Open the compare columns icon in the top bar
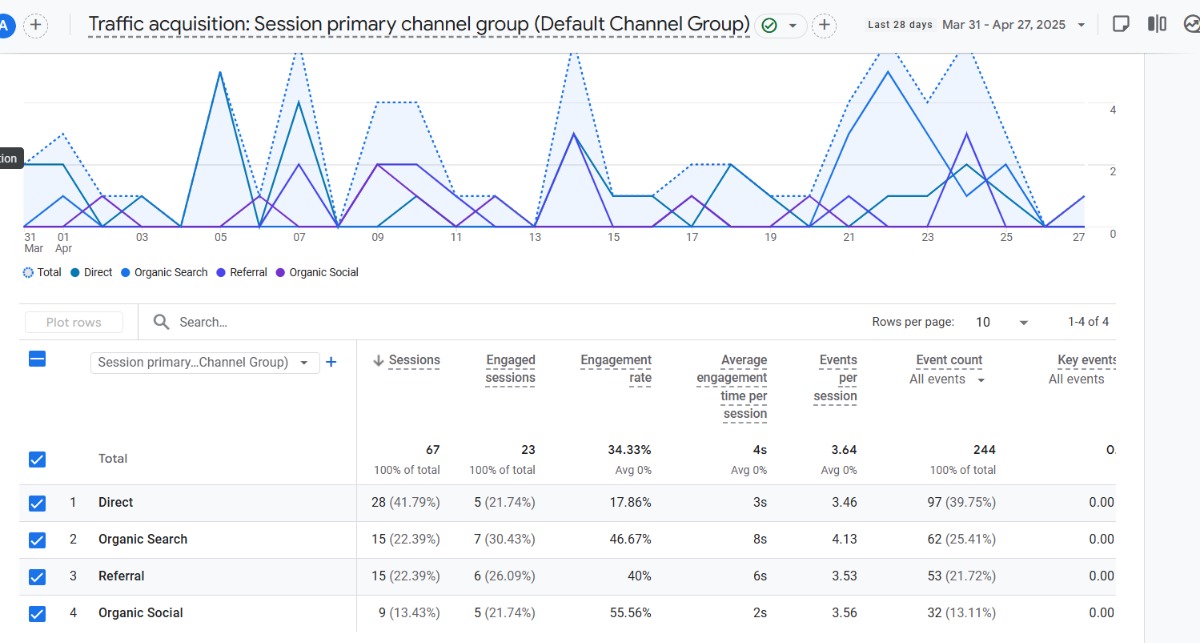1200x643 pixels. point(1157,24)
